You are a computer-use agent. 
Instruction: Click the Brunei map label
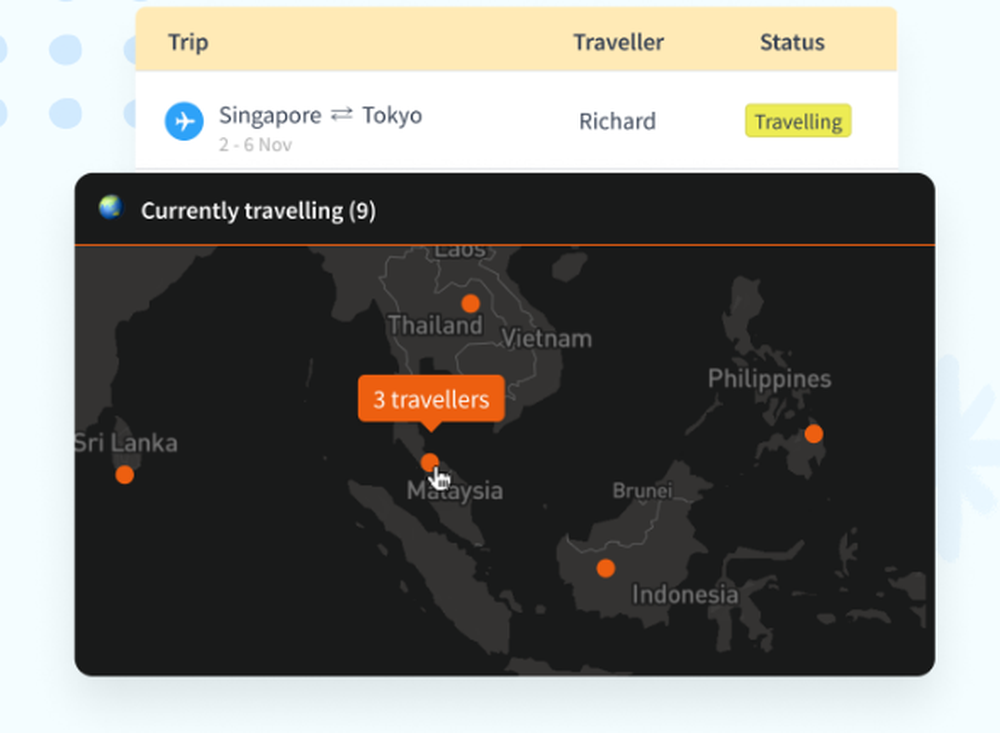642,491
